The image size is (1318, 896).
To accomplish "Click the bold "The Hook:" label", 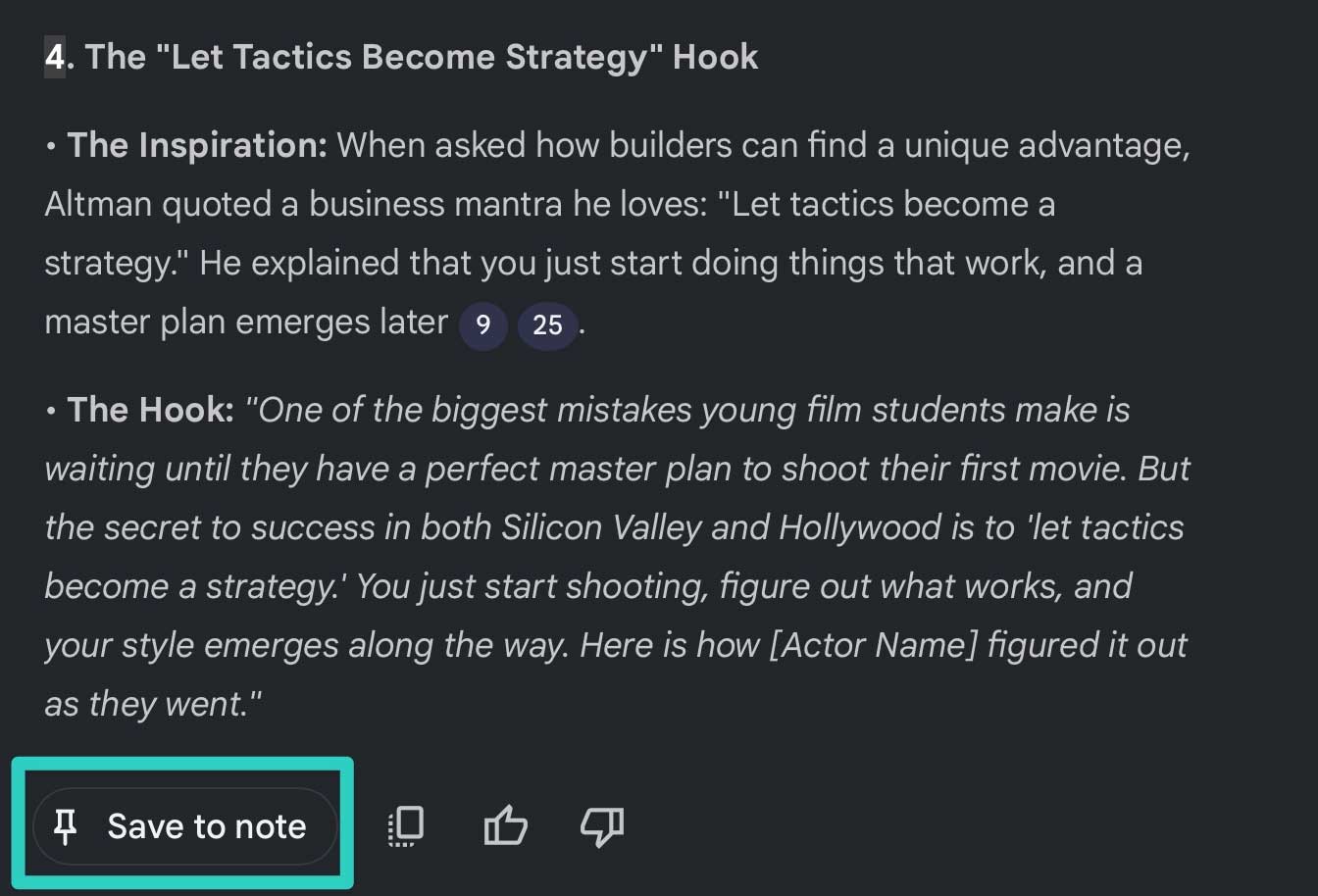I will coord(151,410).
